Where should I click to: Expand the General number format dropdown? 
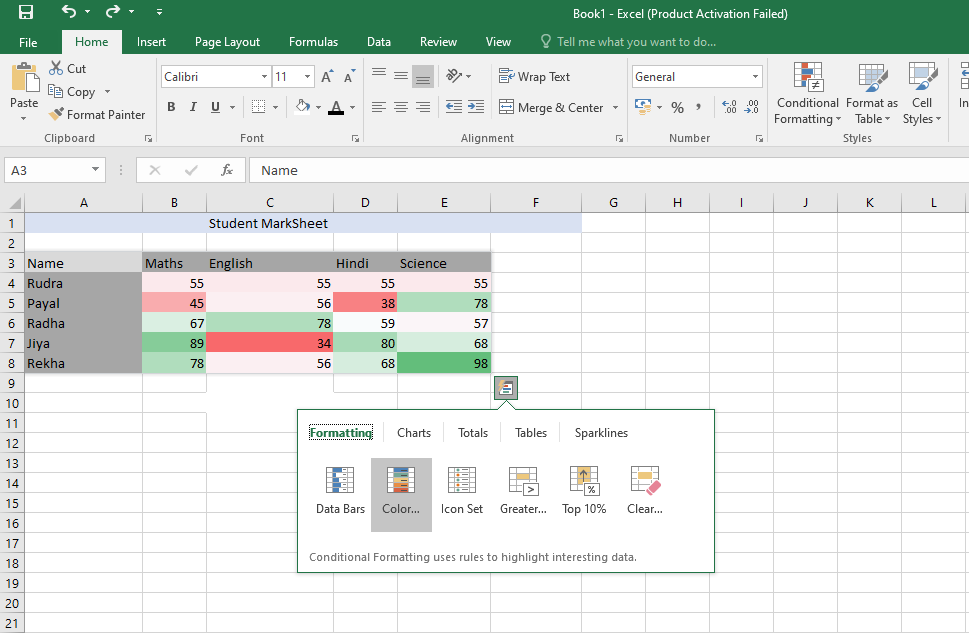point(755,77)
